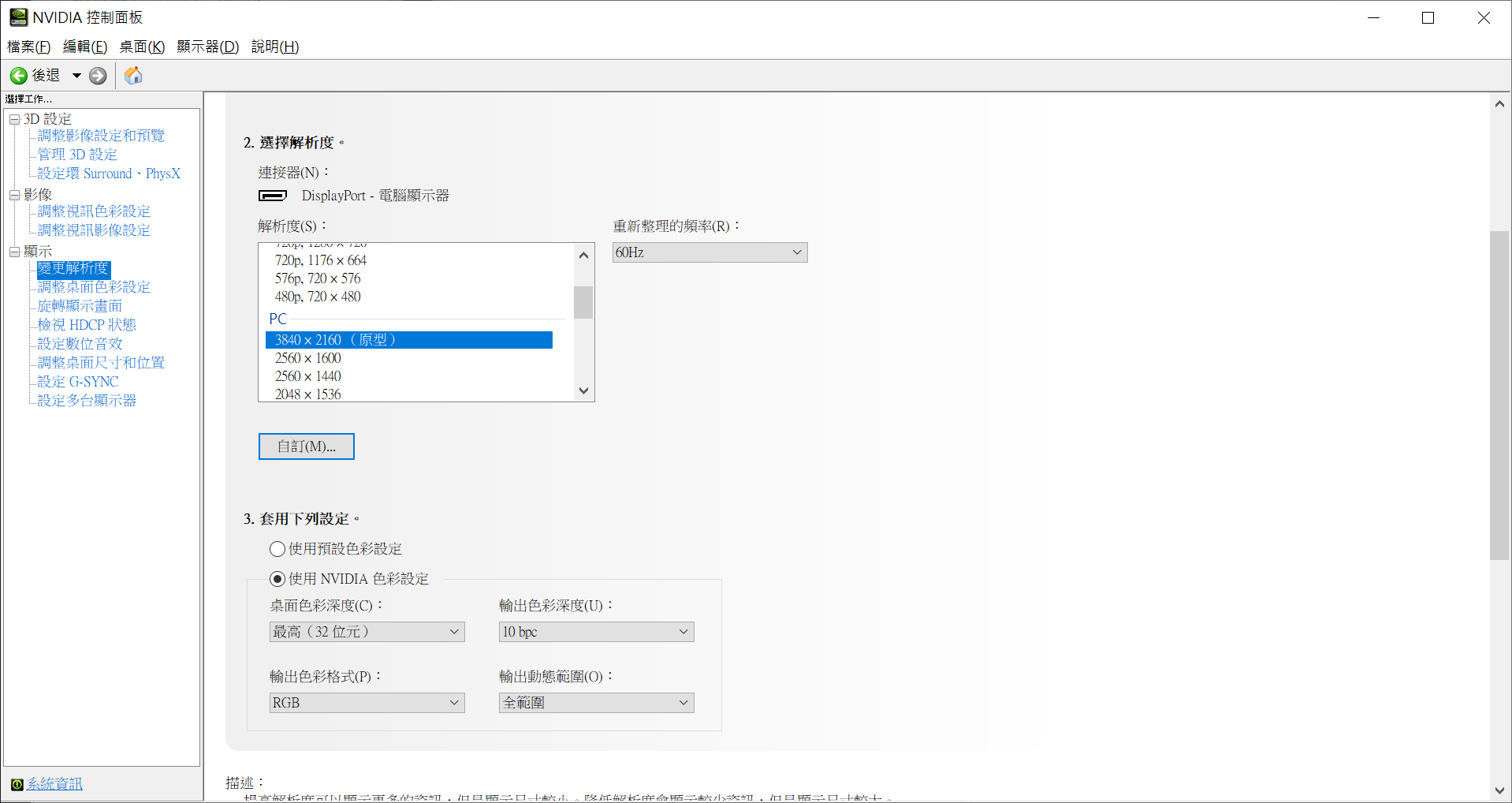Click main panel vertical scrollbar thumb
The image size is (1512, 803).
(1499, 395)
